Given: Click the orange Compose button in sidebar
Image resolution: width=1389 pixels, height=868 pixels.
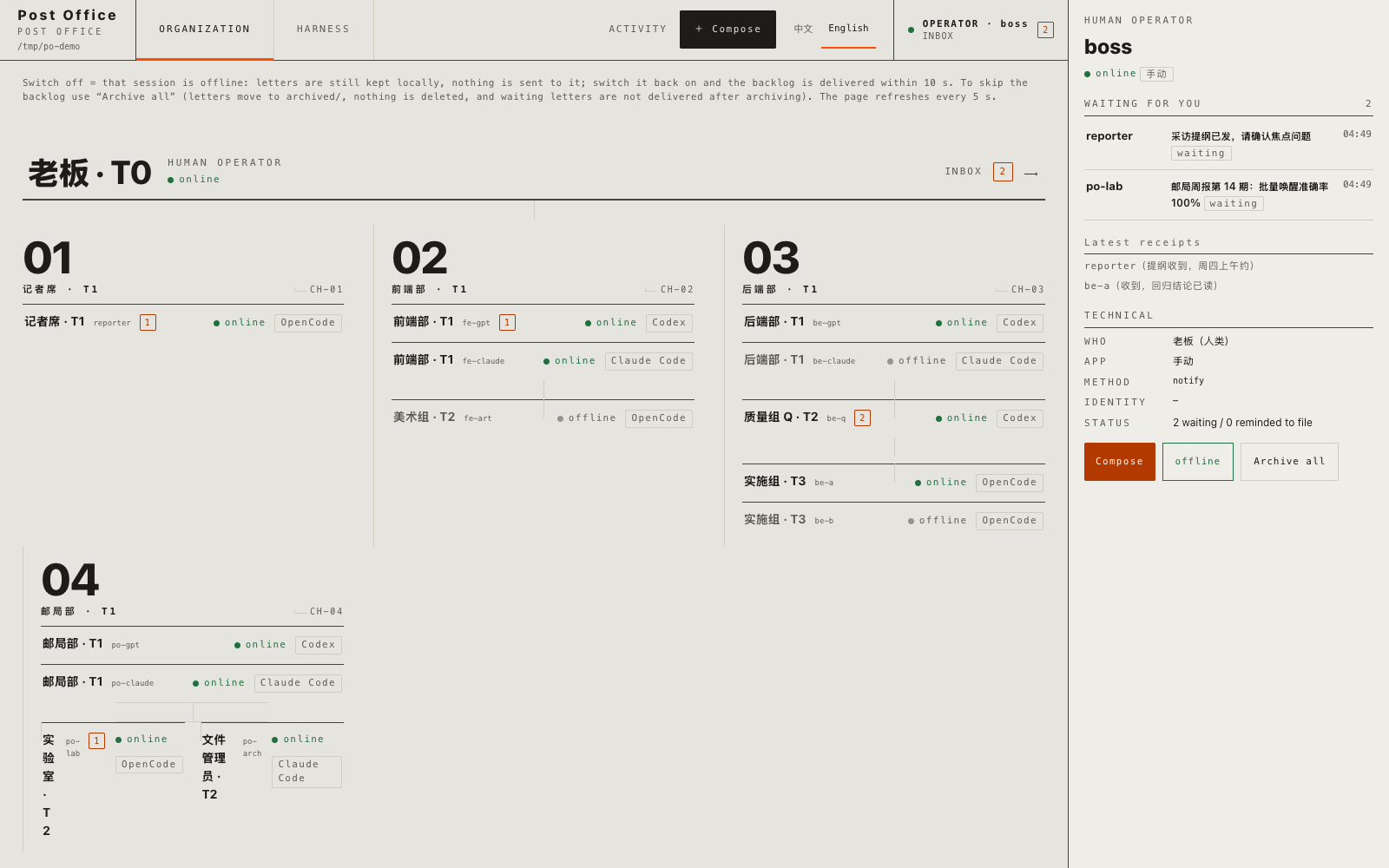Looking at the screenshot, I should [1120, 462].
